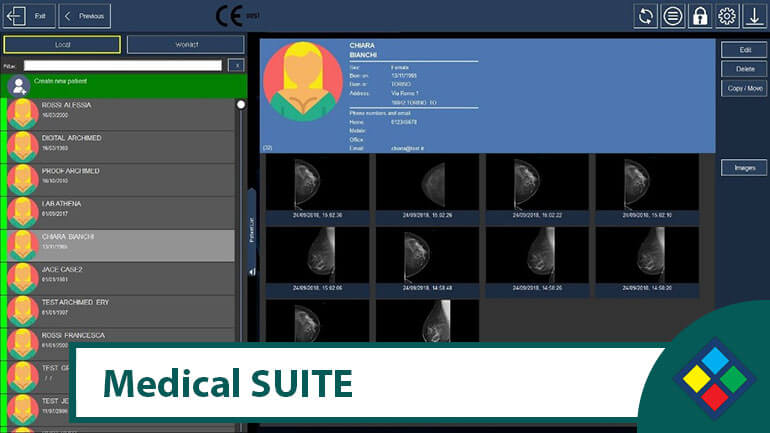The image size is (770, 433).
Task: Click into the Filter input field
Action: click(x=123, y=66)
